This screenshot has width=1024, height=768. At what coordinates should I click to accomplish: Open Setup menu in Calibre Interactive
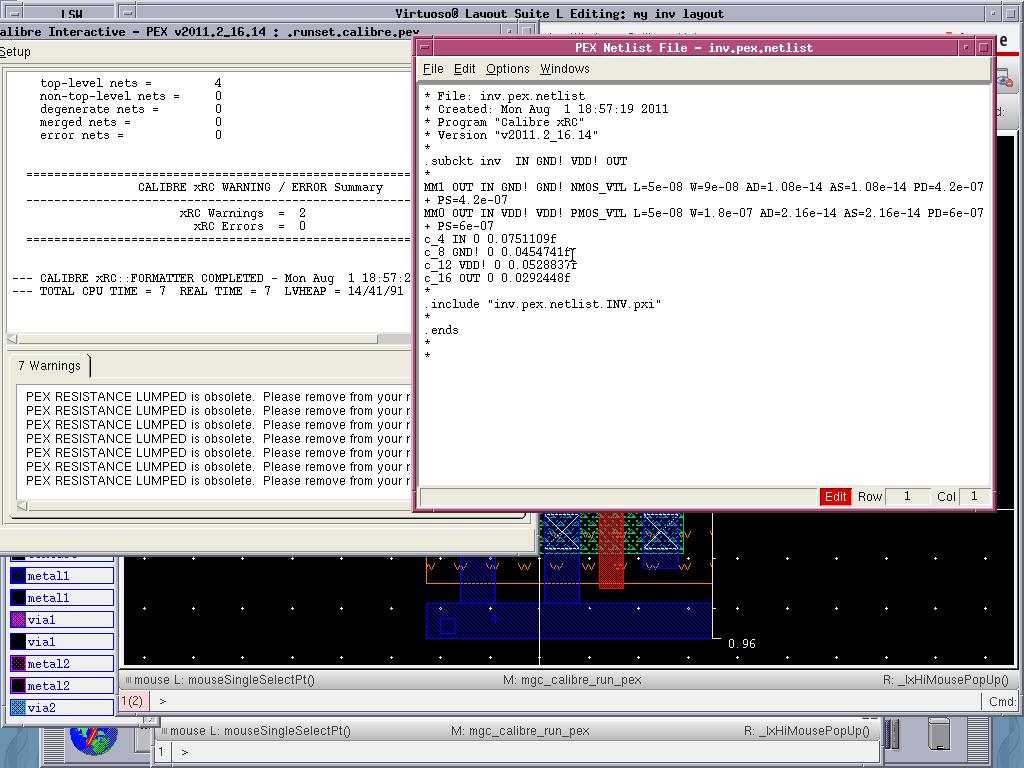pyautogui.click(x=15, y=52)
